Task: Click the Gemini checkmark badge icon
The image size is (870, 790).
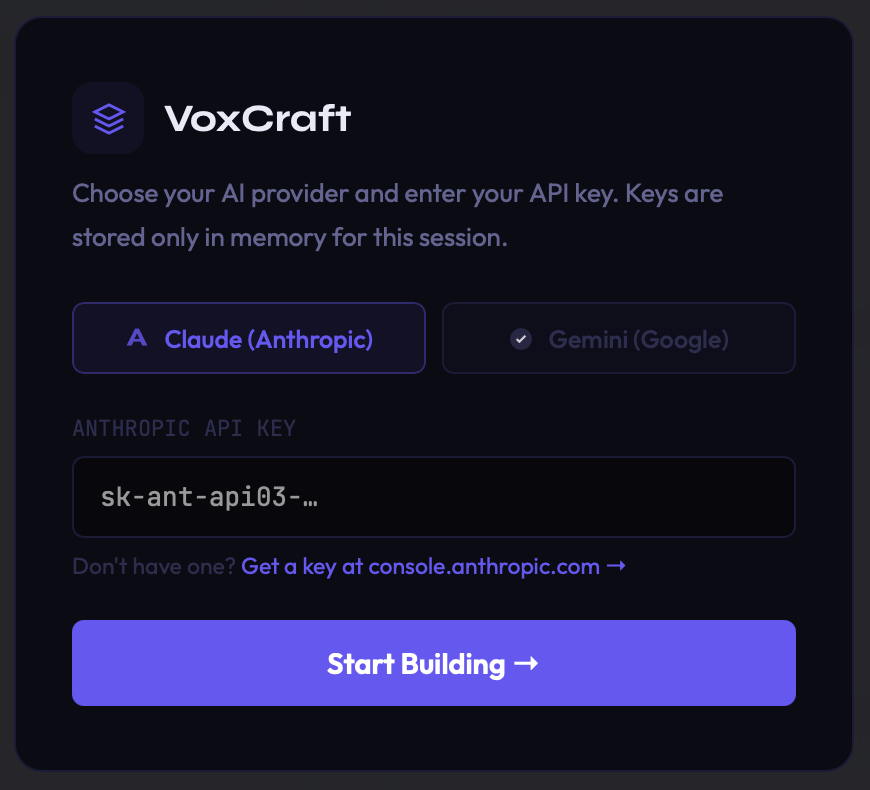Action: coord(520,339)
